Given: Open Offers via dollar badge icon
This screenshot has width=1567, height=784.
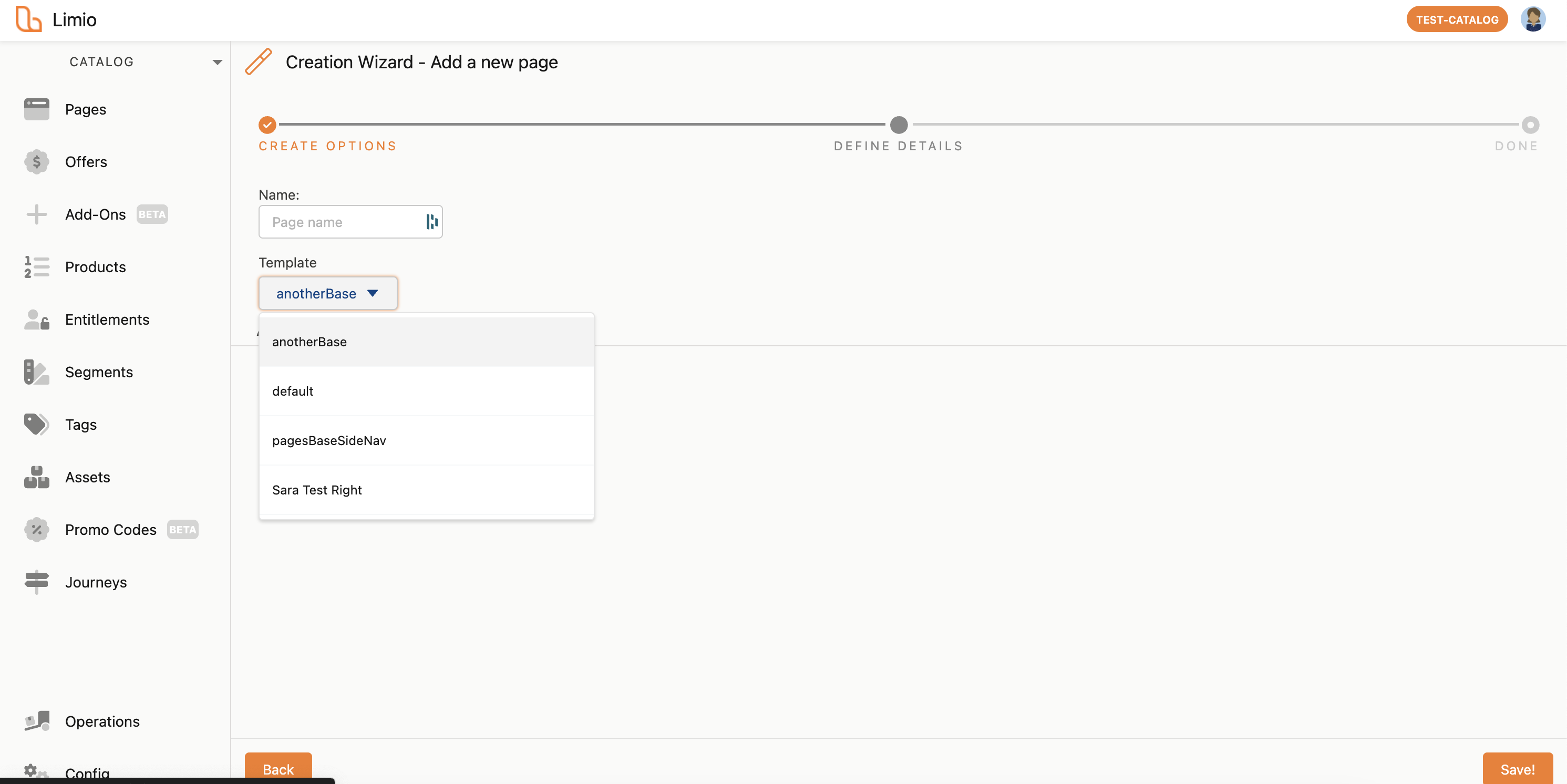Looking at the screenshot, I should [36, 162].
